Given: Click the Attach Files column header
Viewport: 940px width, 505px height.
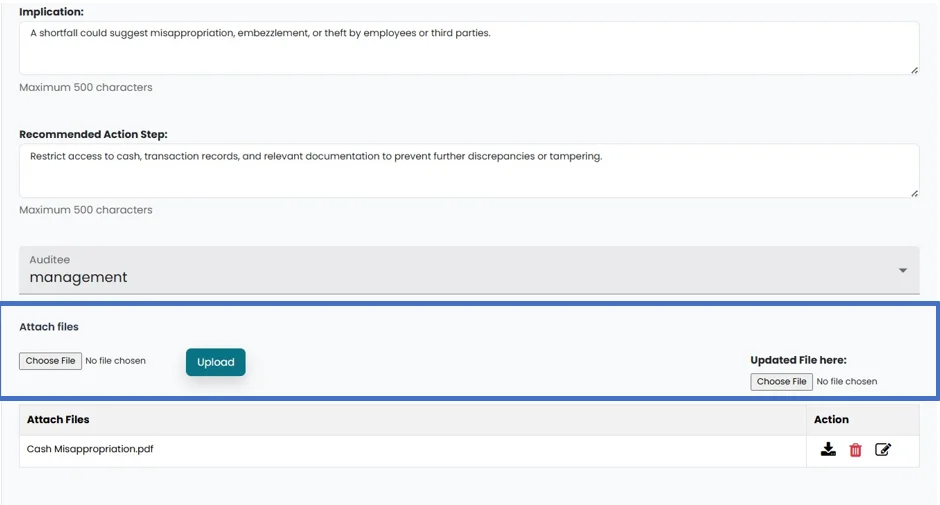Looking at the screenshot, I should pos(58,420).
